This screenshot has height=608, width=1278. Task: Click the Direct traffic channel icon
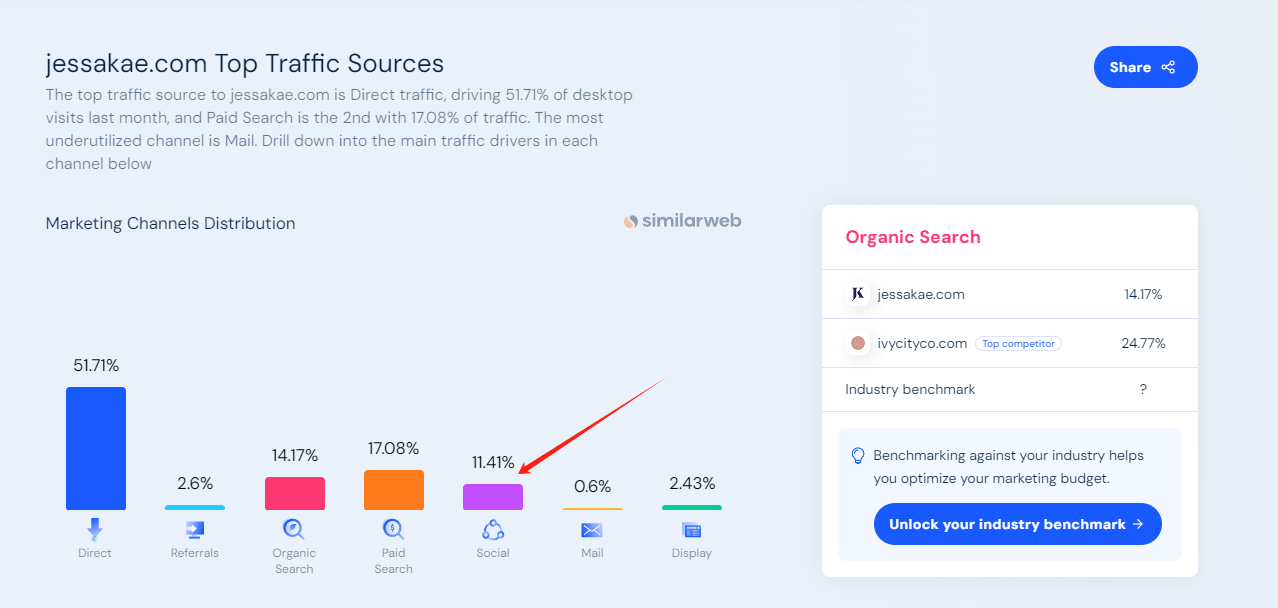[x=95, y=530]
